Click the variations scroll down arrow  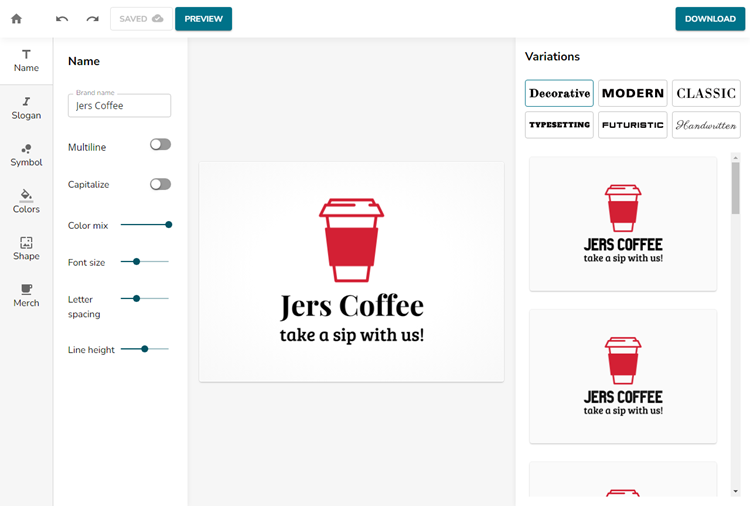735,491
